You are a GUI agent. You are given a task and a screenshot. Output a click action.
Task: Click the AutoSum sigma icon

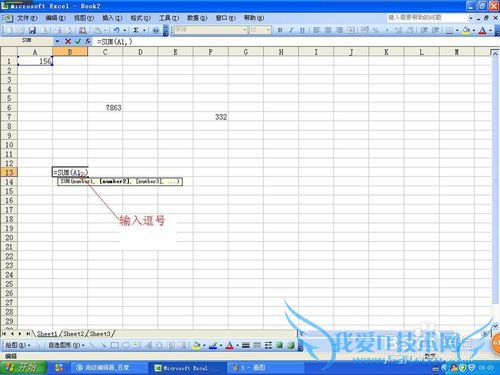[136, 30]
